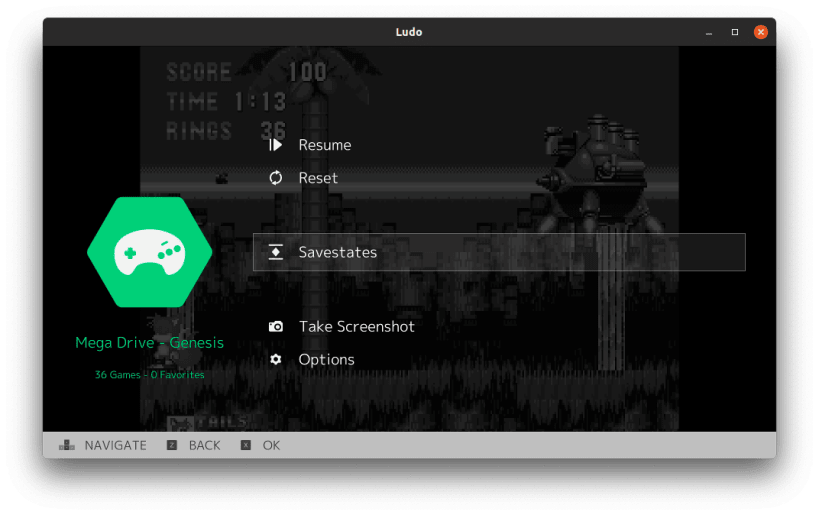Click the OK key X icon

[x=245, y=445]
